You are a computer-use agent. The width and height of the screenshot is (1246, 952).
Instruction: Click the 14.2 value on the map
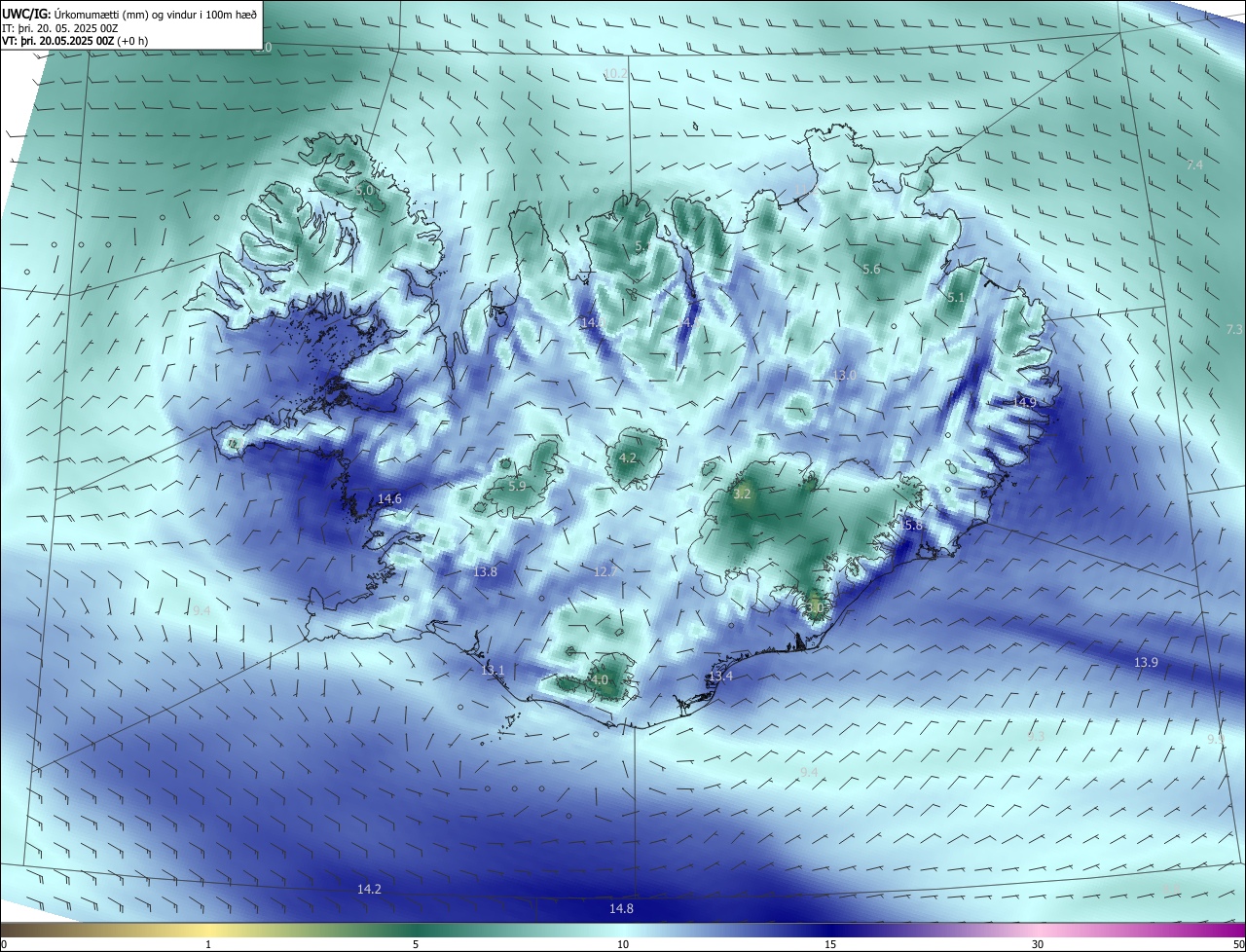369,890
